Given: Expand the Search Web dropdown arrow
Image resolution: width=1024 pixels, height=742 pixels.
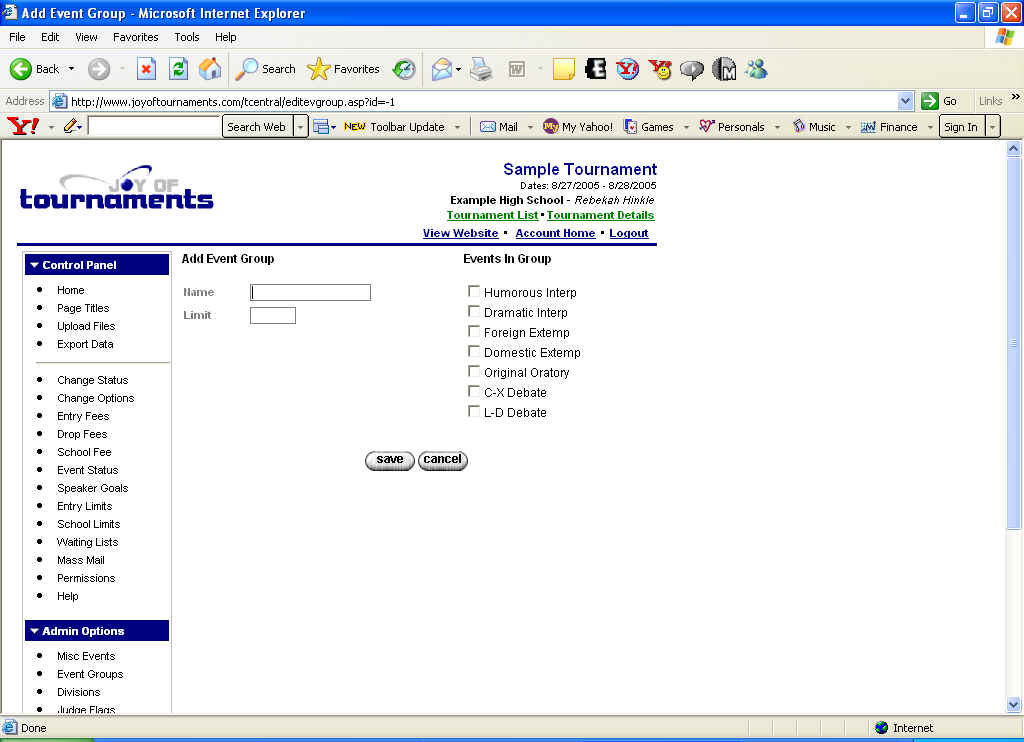Looking at the screenshot, I should pos(300,127).
